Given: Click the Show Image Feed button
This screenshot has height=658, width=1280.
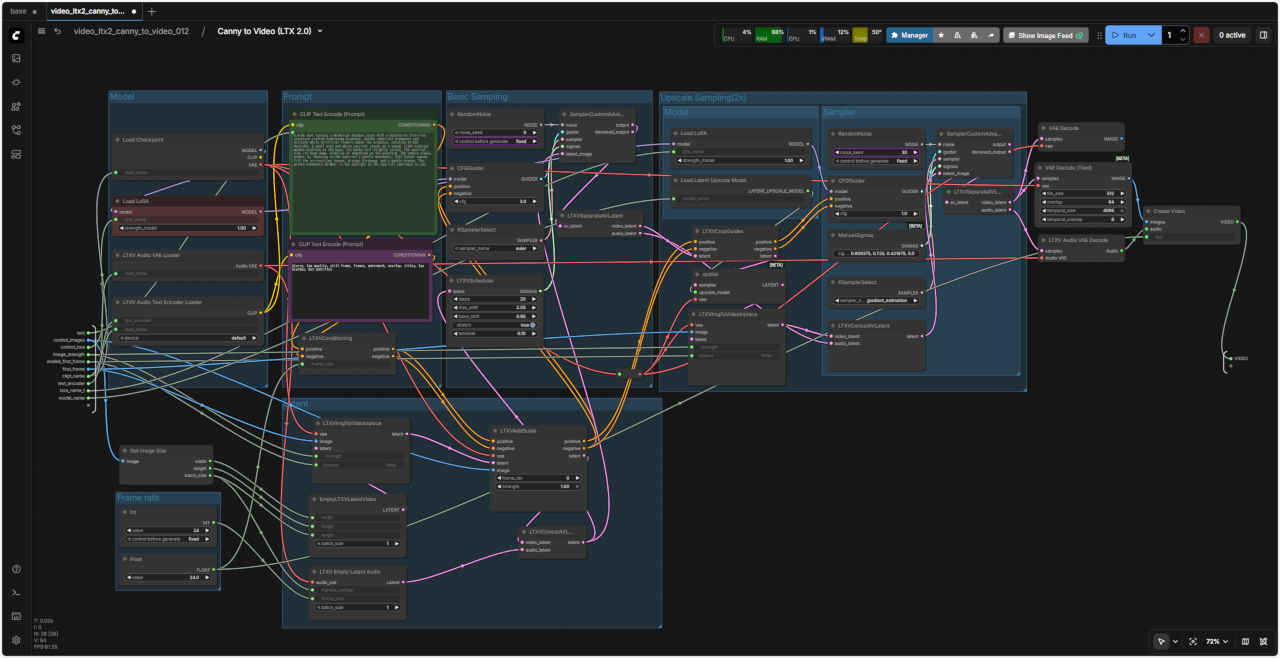Looking at the screenshot, I should pyautogui.click(x=1045, y=35).
